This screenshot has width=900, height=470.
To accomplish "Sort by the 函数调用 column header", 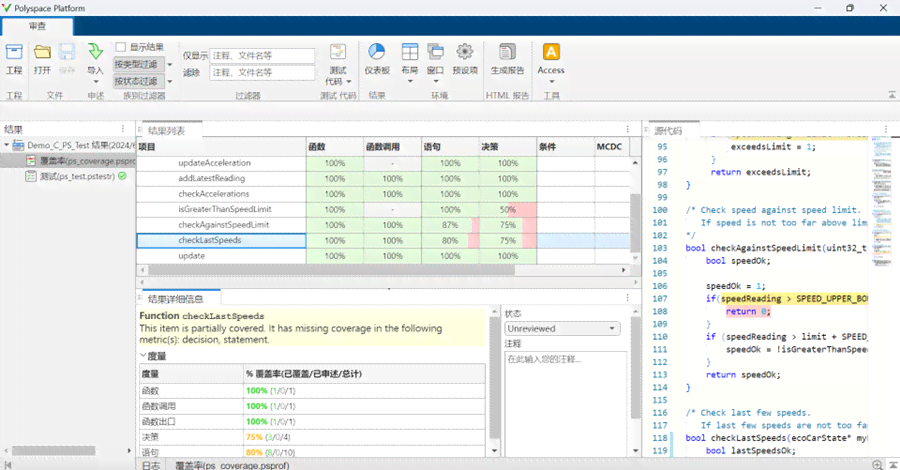I will (x=392, y=147).
